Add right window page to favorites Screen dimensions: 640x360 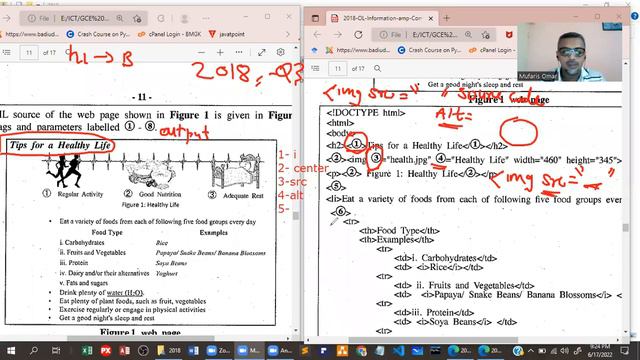click(485, 35)
